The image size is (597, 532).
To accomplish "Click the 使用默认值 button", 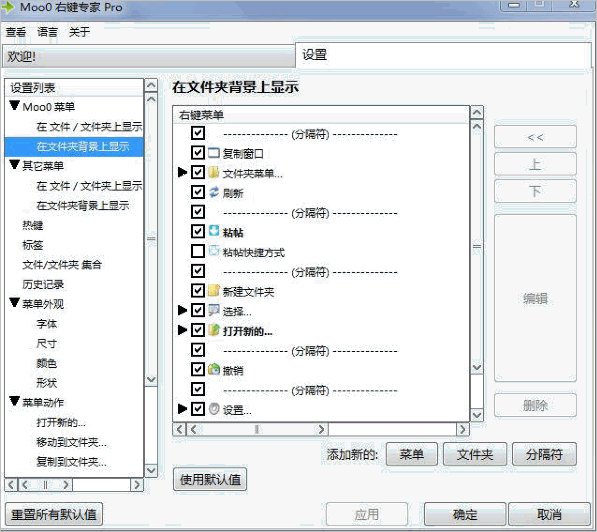I will click(x=210, y=479).
